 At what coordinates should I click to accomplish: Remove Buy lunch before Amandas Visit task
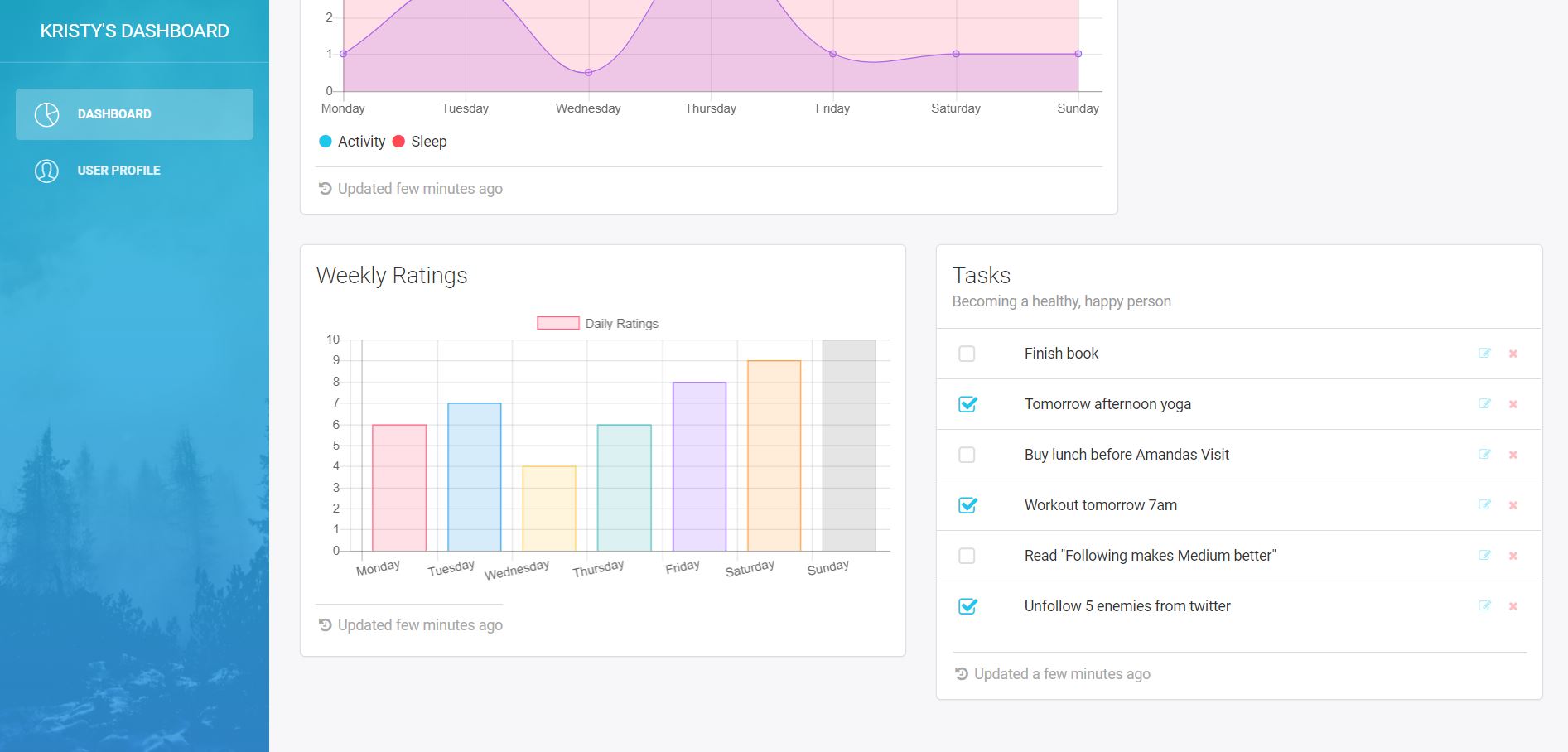1513,455
